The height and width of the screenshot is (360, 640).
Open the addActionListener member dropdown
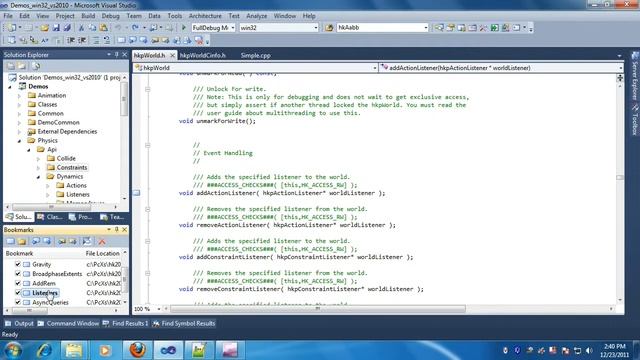pyautogui.click(x=620, y=68)
